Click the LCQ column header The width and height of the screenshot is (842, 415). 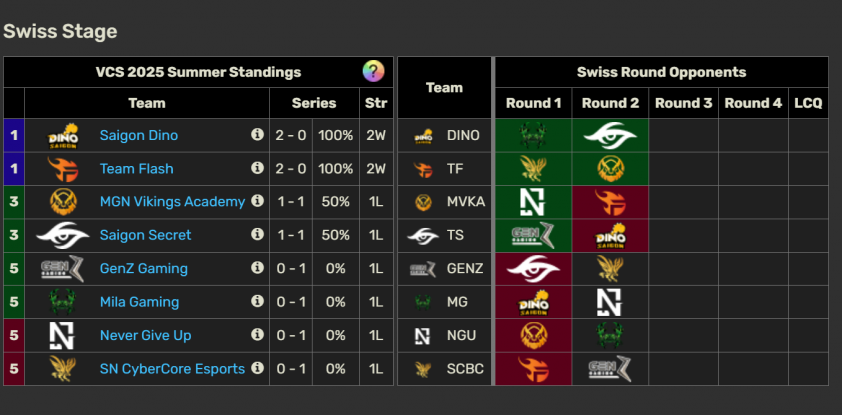click(808, 103)
